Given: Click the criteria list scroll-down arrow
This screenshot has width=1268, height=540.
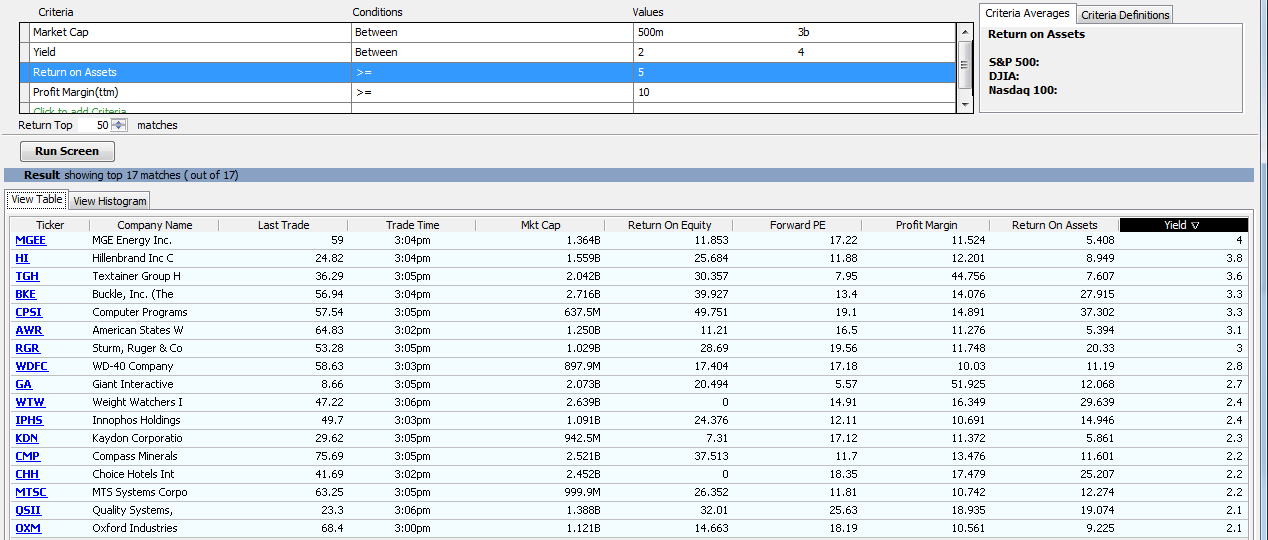Looking at the screenshot, I should pyautogui.click(x=965, y=105).
